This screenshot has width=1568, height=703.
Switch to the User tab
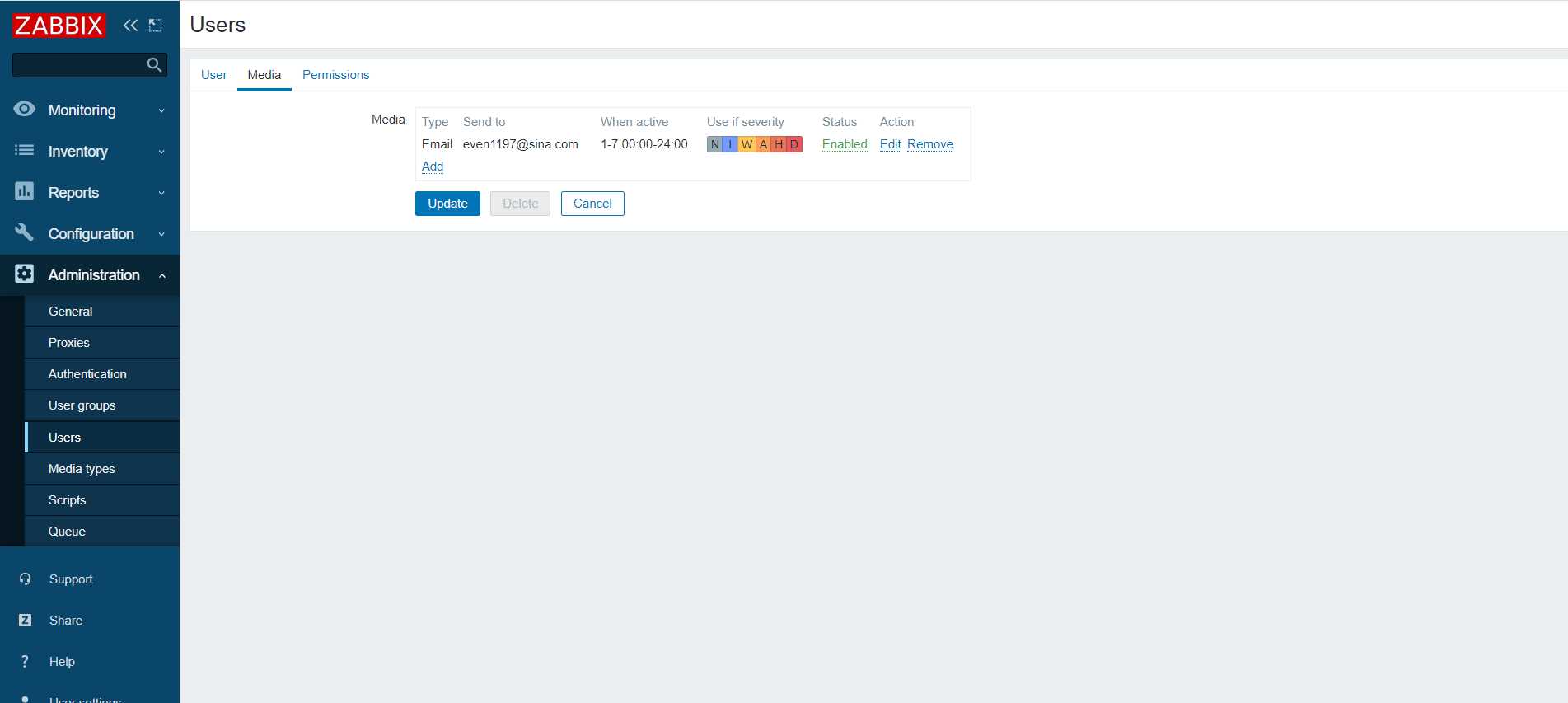point(213,75)
